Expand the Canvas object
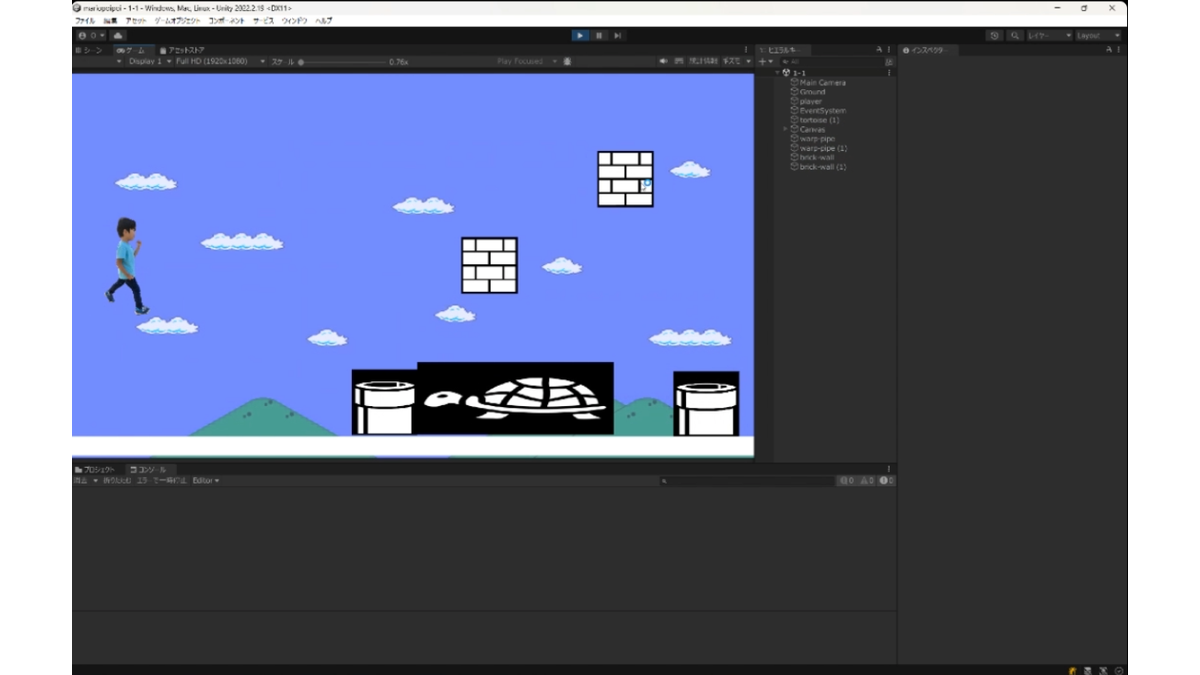The height and width of the screenshot is (675, 1200). (x=786, y=129)
